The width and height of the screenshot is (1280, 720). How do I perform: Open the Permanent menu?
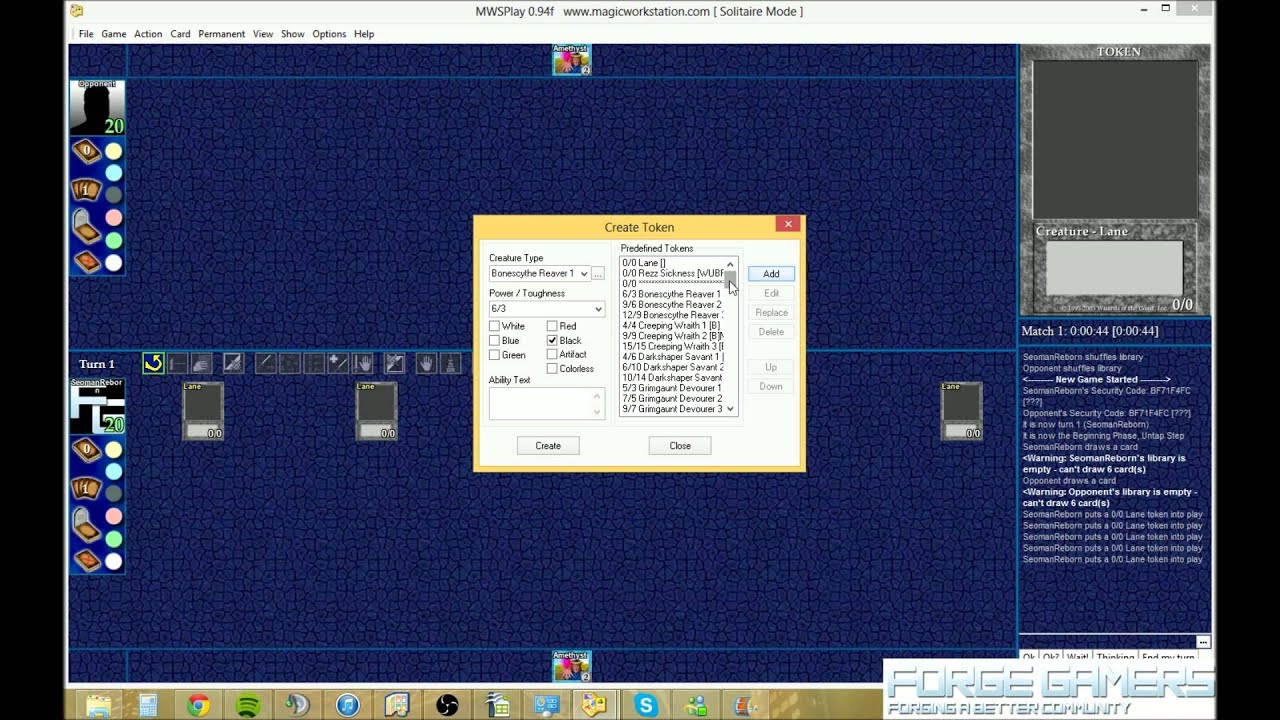[221, 34]
